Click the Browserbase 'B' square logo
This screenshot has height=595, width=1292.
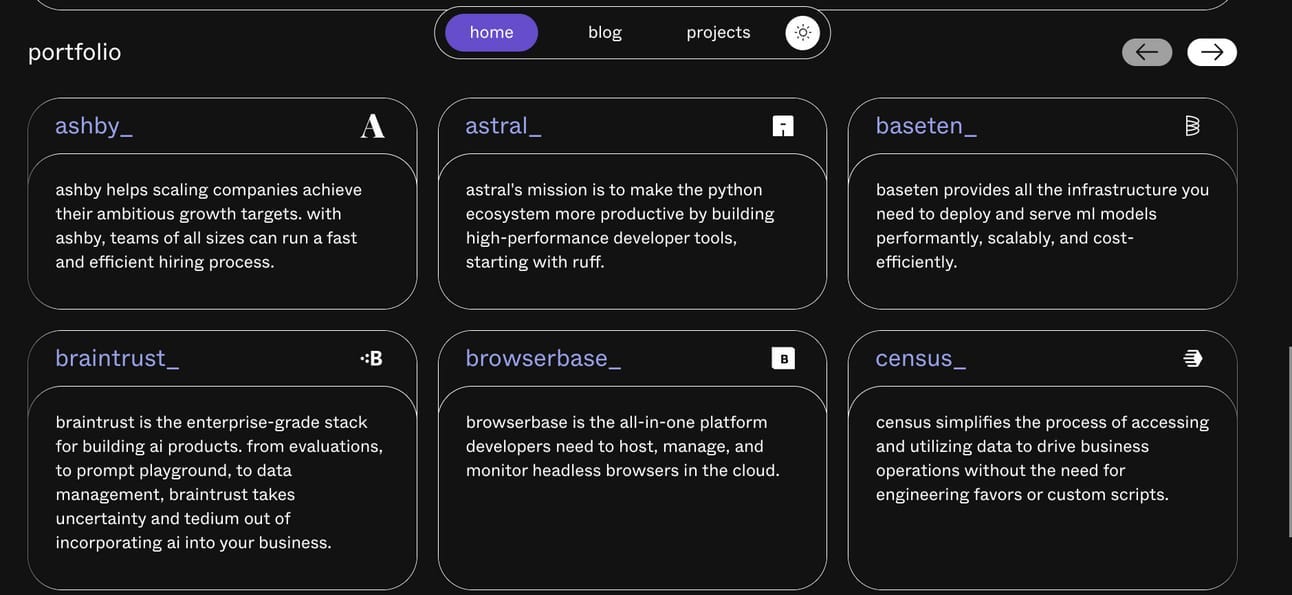[x=783, y=358]
